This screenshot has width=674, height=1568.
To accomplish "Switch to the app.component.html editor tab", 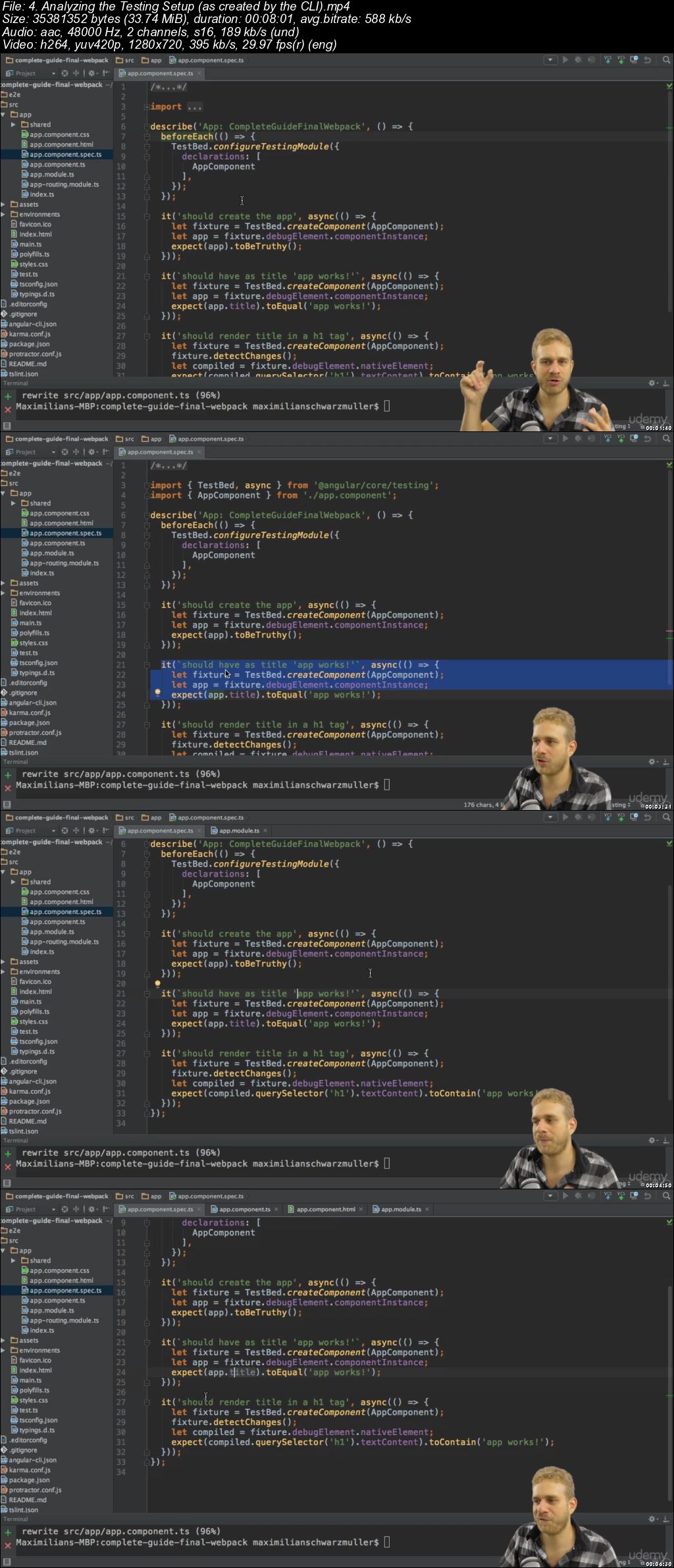I will click(x=325, y=1209).
